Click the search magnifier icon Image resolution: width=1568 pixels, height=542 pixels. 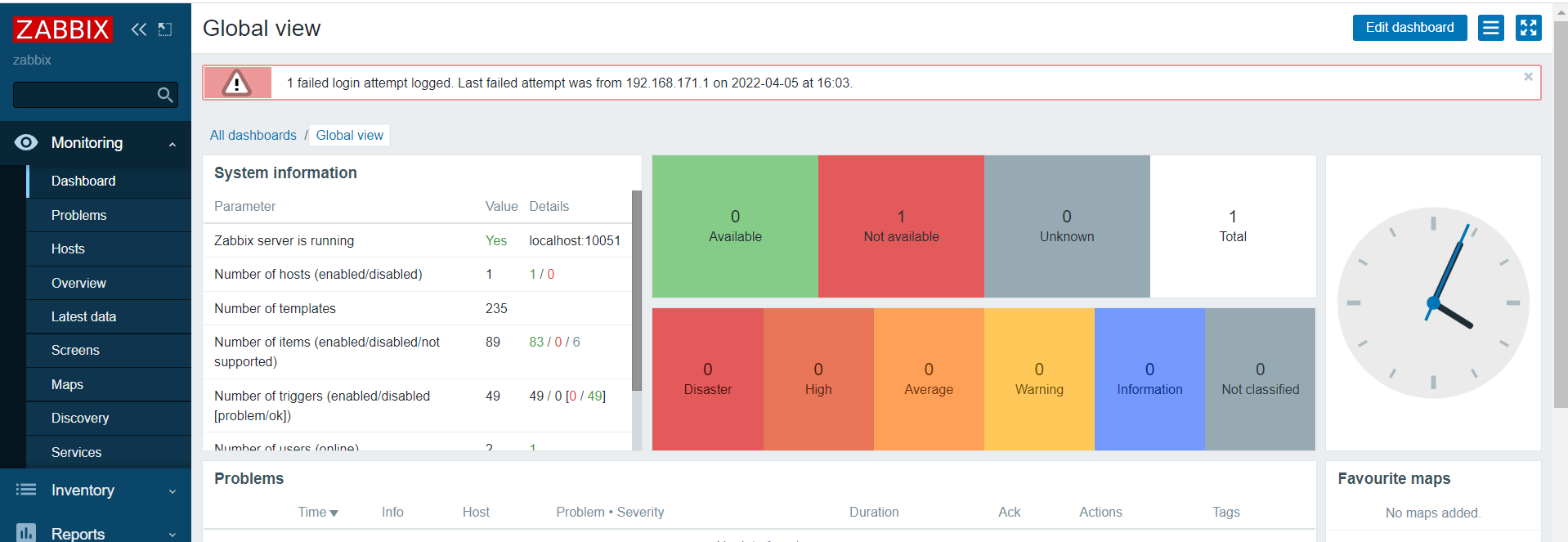(165, 95)
